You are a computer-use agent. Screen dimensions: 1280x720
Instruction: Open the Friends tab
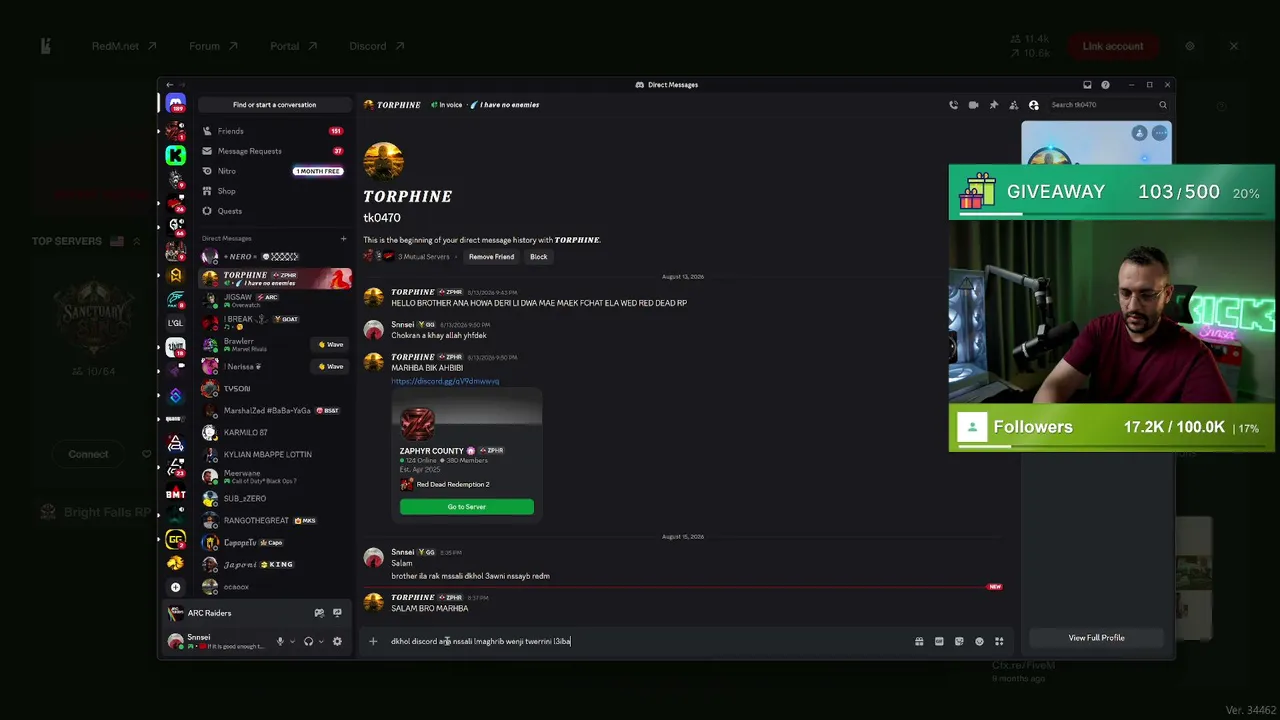(274, 131)
